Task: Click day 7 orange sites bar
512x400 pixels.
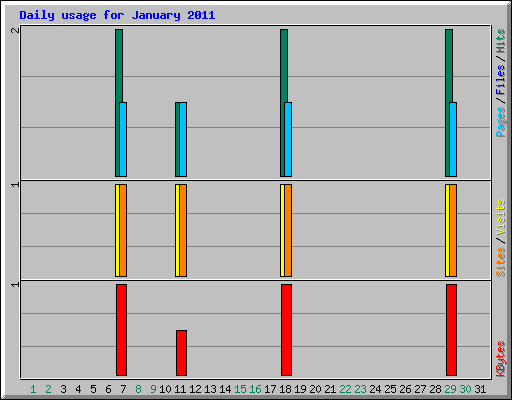Action: [123, 230]
